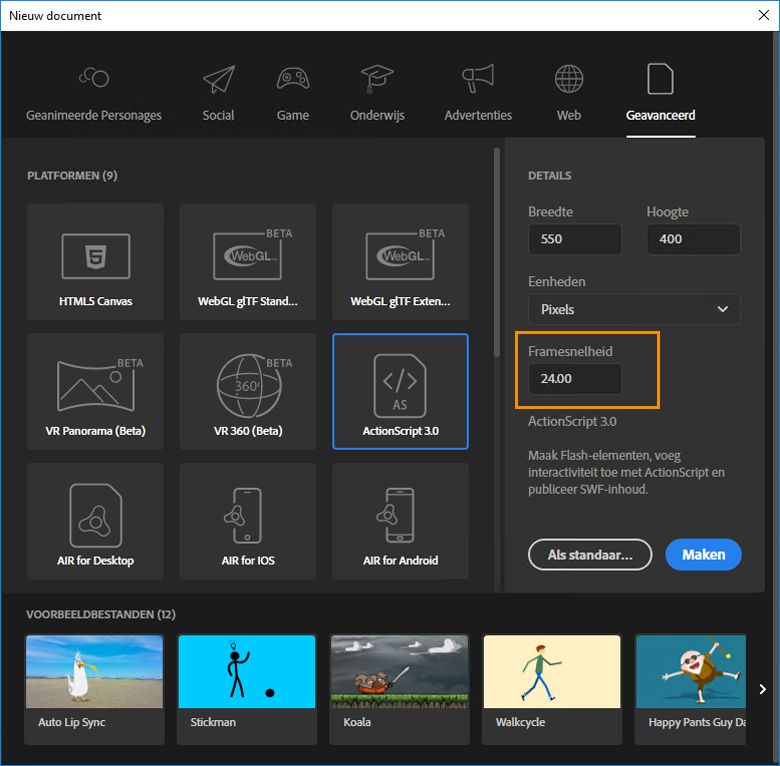Choose the WebGL glTF Extended platform
This screenshot has height=766, width=780.
[400, 262]
